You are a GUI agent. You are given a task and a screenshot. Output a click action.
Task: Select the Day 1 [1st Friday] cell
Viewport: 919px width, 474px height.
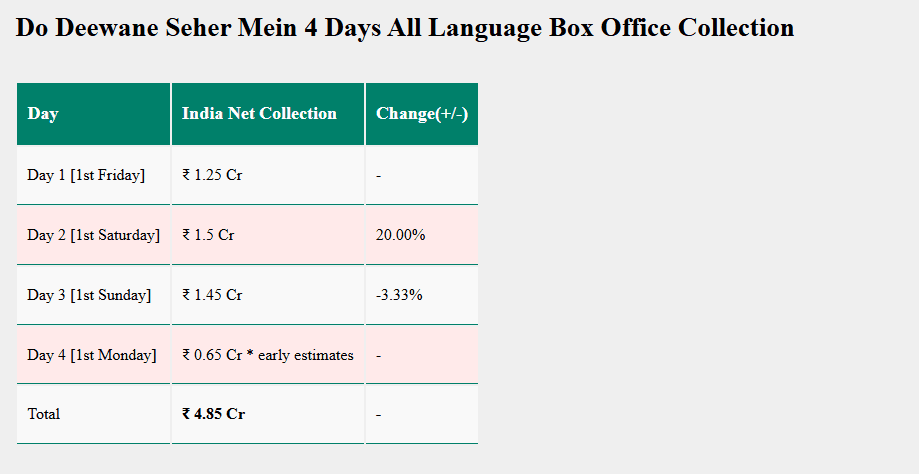pyautogui.click(x=86, y=175)
